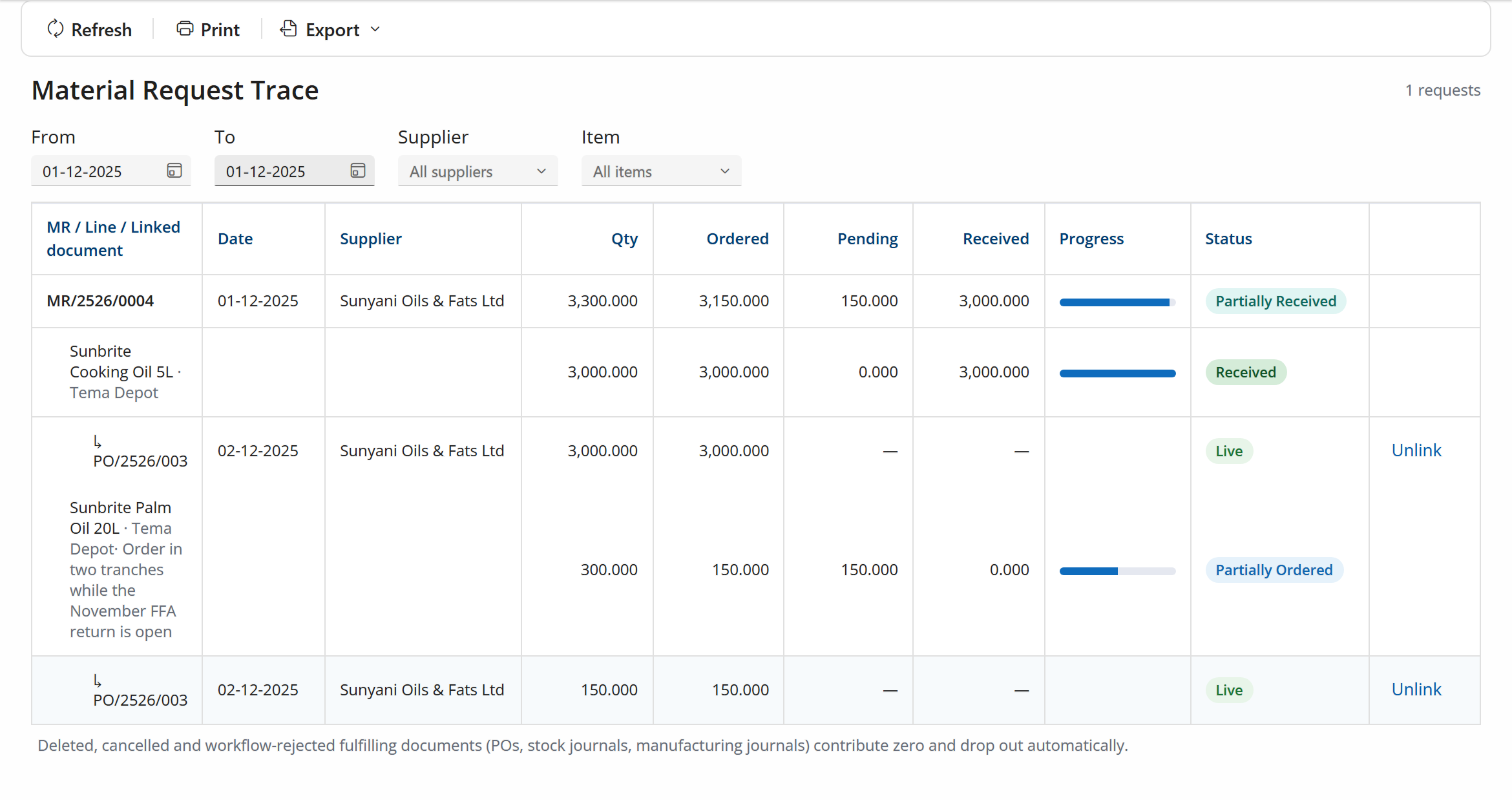
Task: Click the Partially Received status badge
Action: point(1276,301)
